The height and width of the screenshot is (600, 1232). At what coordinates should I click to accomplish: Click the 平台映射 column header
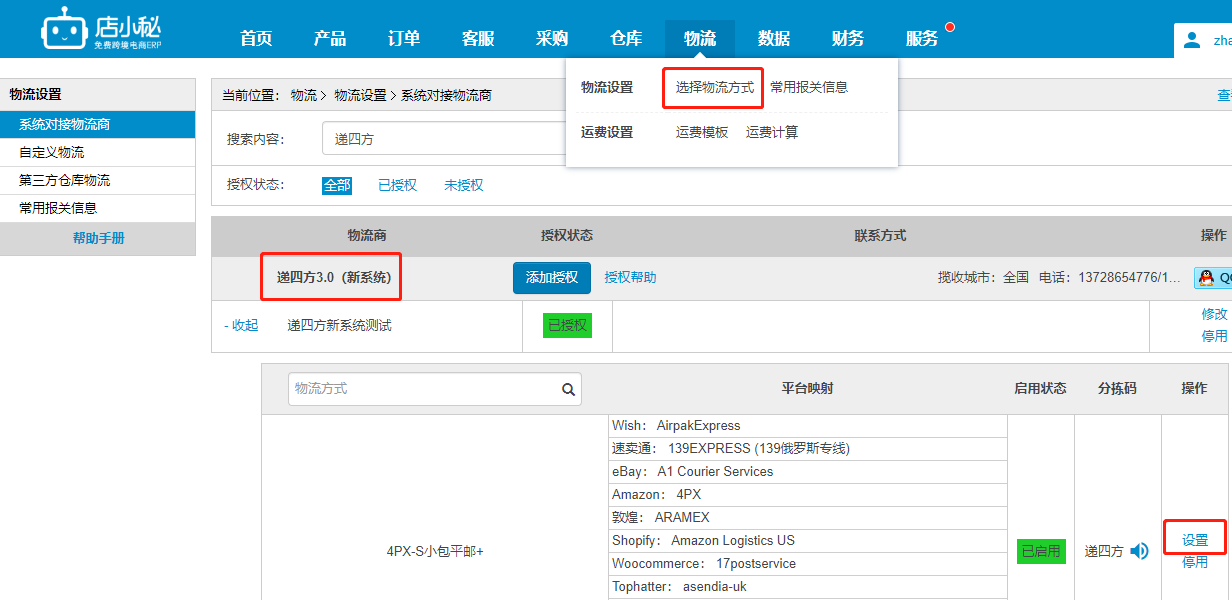[807, 388]
